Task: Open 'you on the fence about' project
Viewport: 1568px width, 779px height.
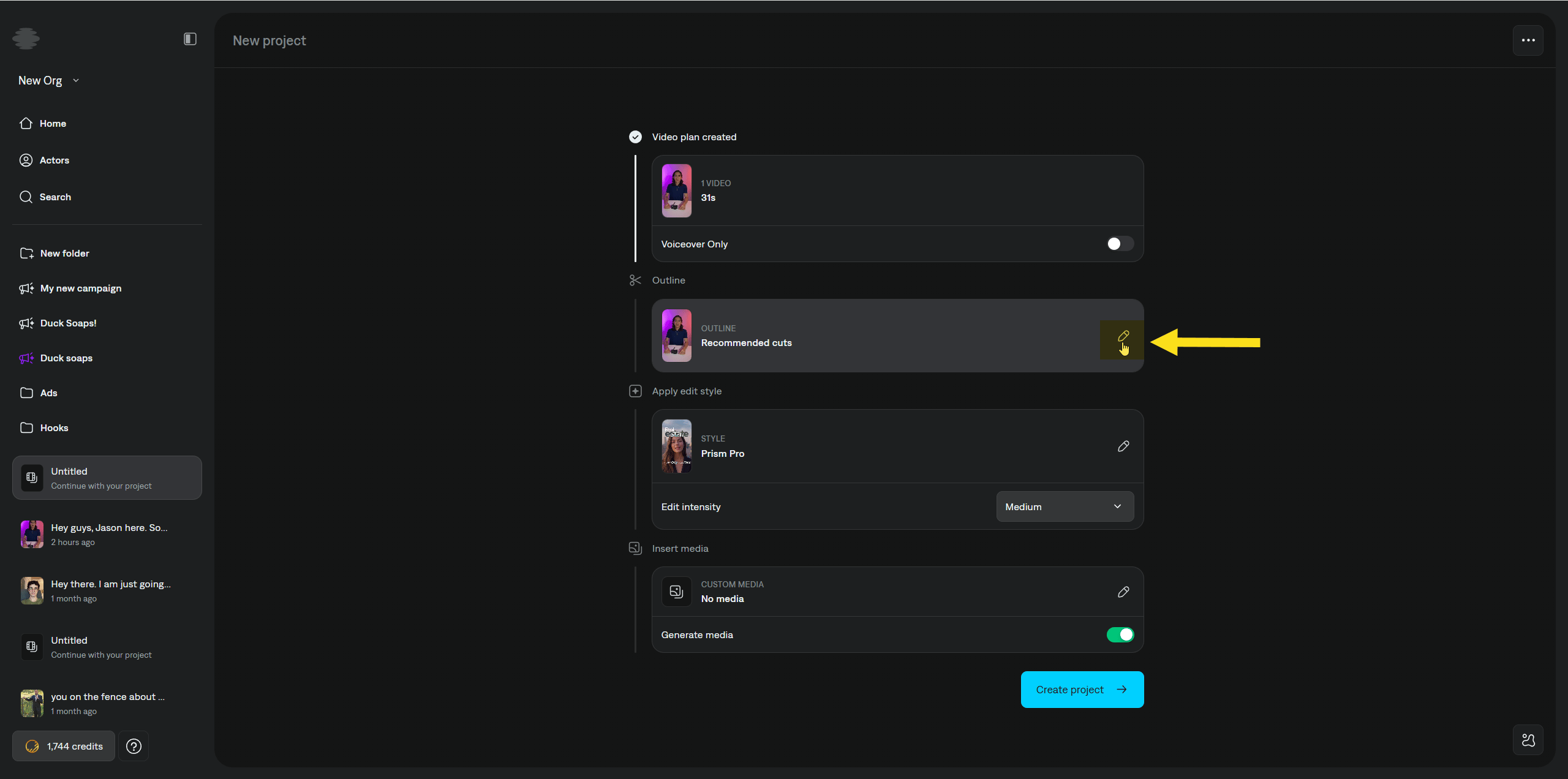Action: click(x=107, y=703)
